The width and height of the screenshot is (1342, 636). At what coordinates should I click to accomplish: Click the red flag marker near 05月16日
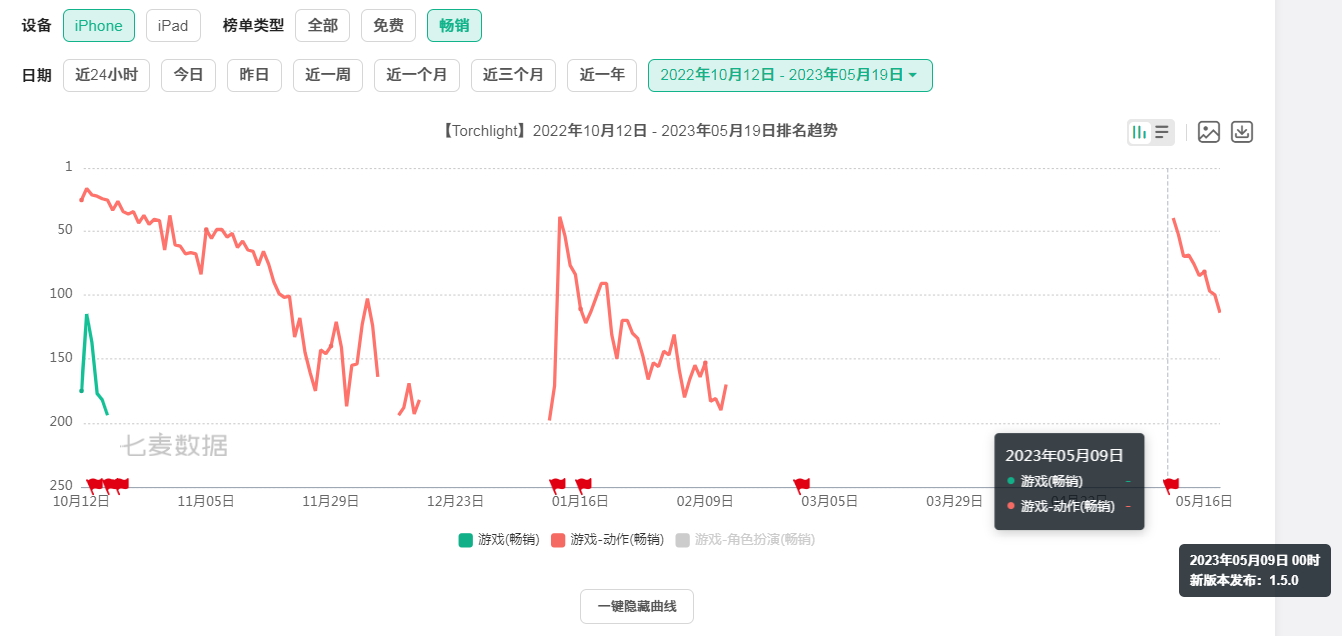pos(1170,484)
